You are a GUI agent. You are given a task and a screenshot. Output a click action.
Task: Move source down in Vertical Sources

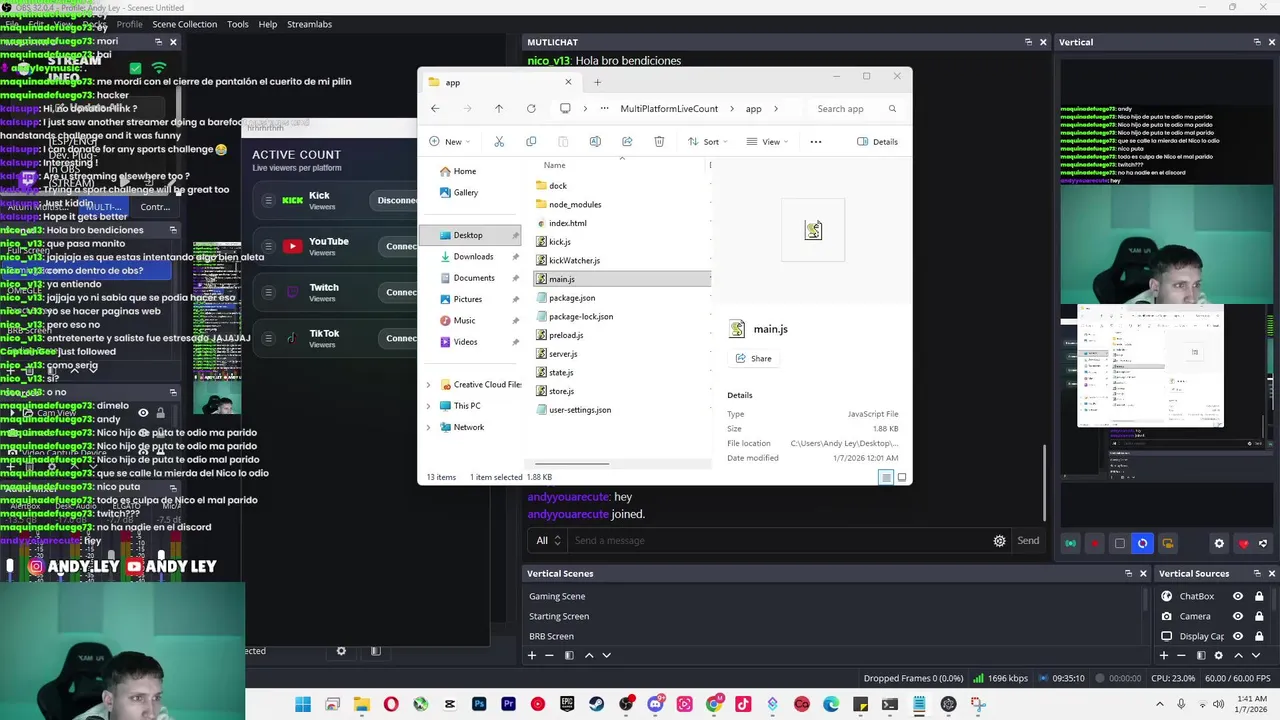[1255, 655]
